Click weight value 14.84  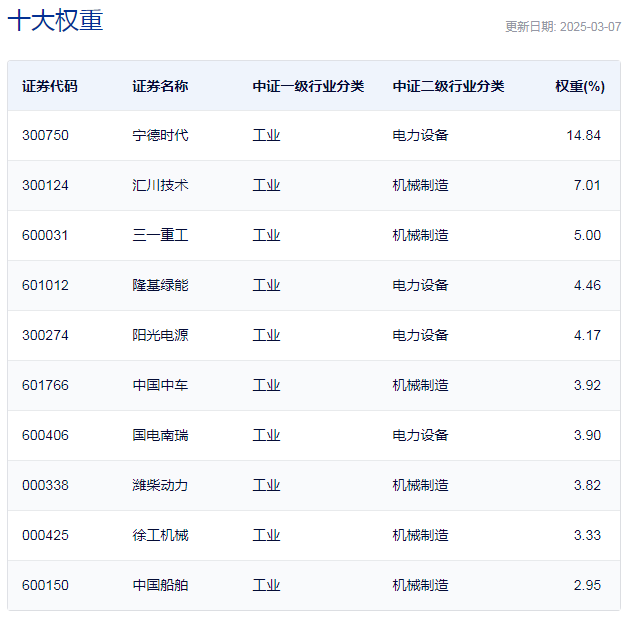(583, 135)
